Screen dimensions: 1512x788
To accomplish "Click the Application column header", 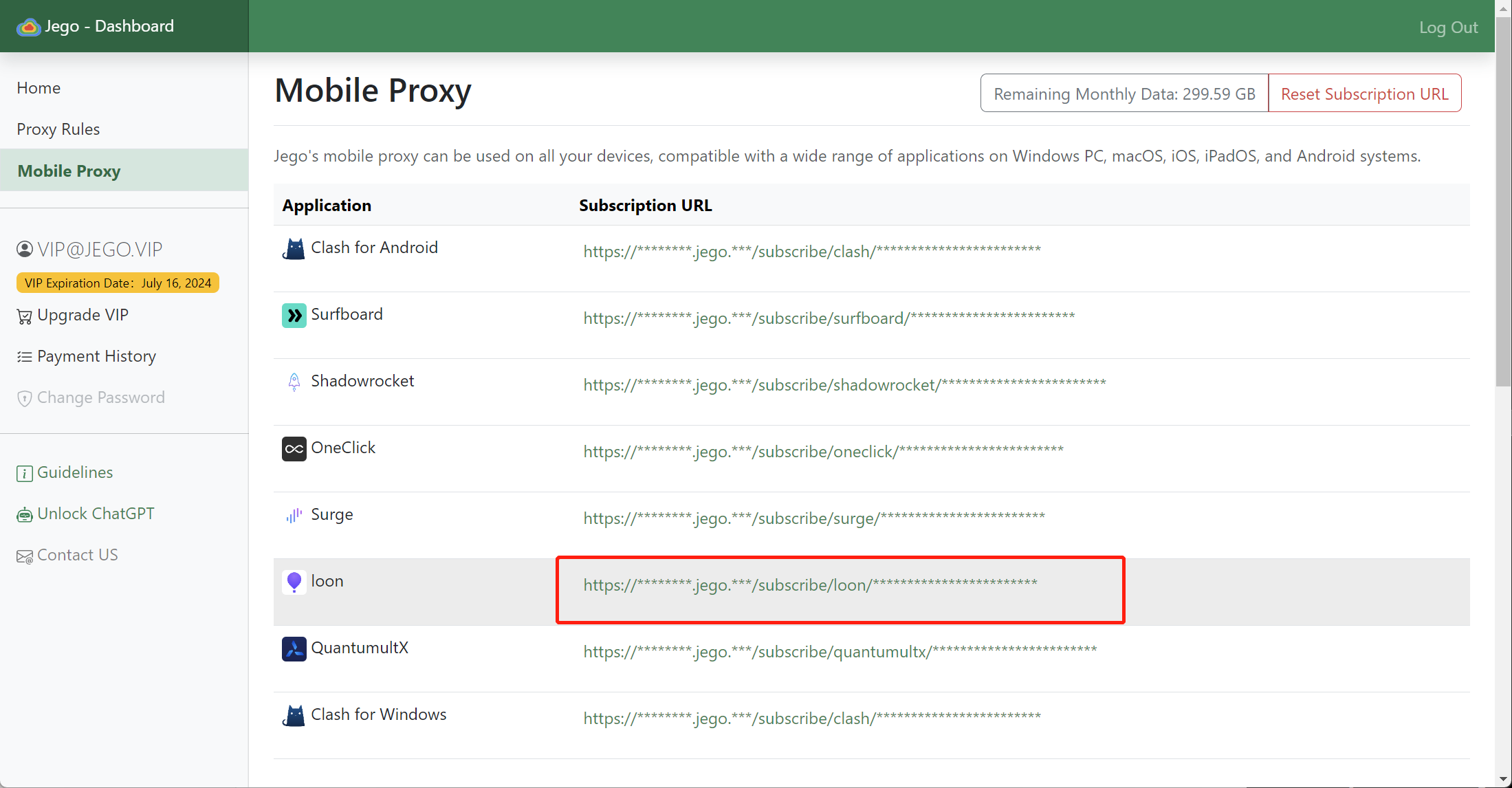I will 327,205.
